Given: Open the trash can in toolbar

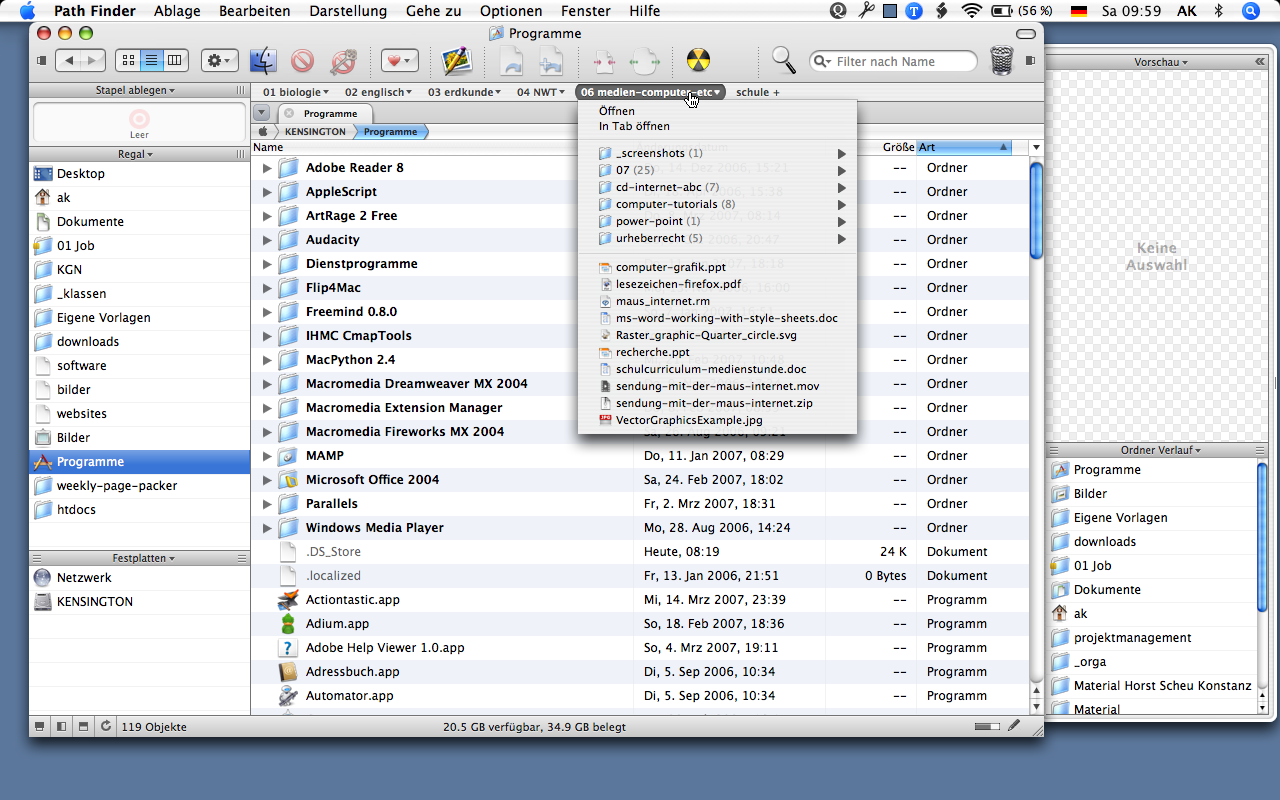Looking at the screenshot, I should [1001, 61].
